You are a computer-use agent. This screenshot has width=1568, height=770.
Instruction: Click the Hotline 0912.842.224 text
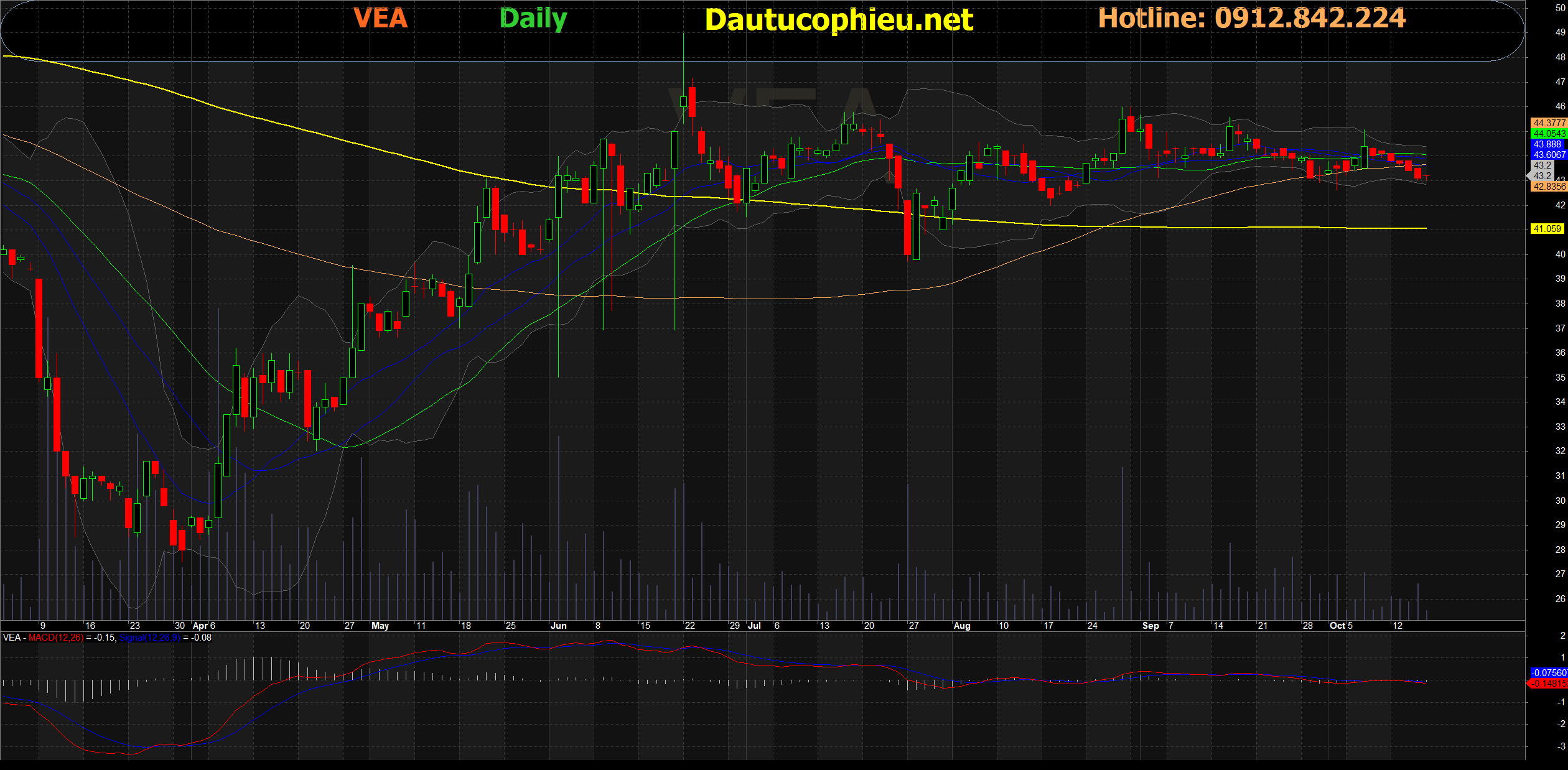click(x=1251, y=18)
